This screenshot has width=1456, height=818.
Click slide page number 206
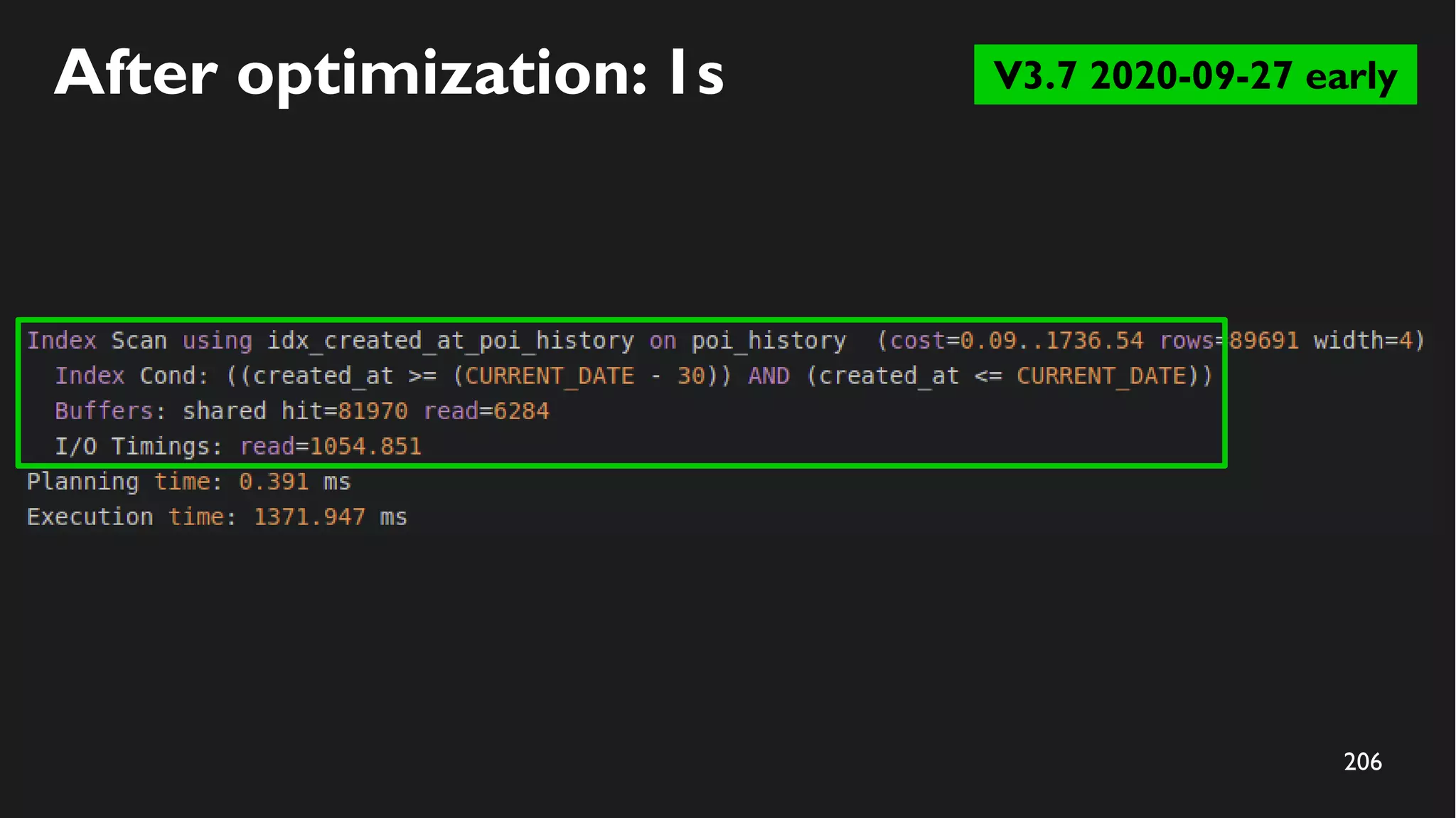pos(1363,762)
